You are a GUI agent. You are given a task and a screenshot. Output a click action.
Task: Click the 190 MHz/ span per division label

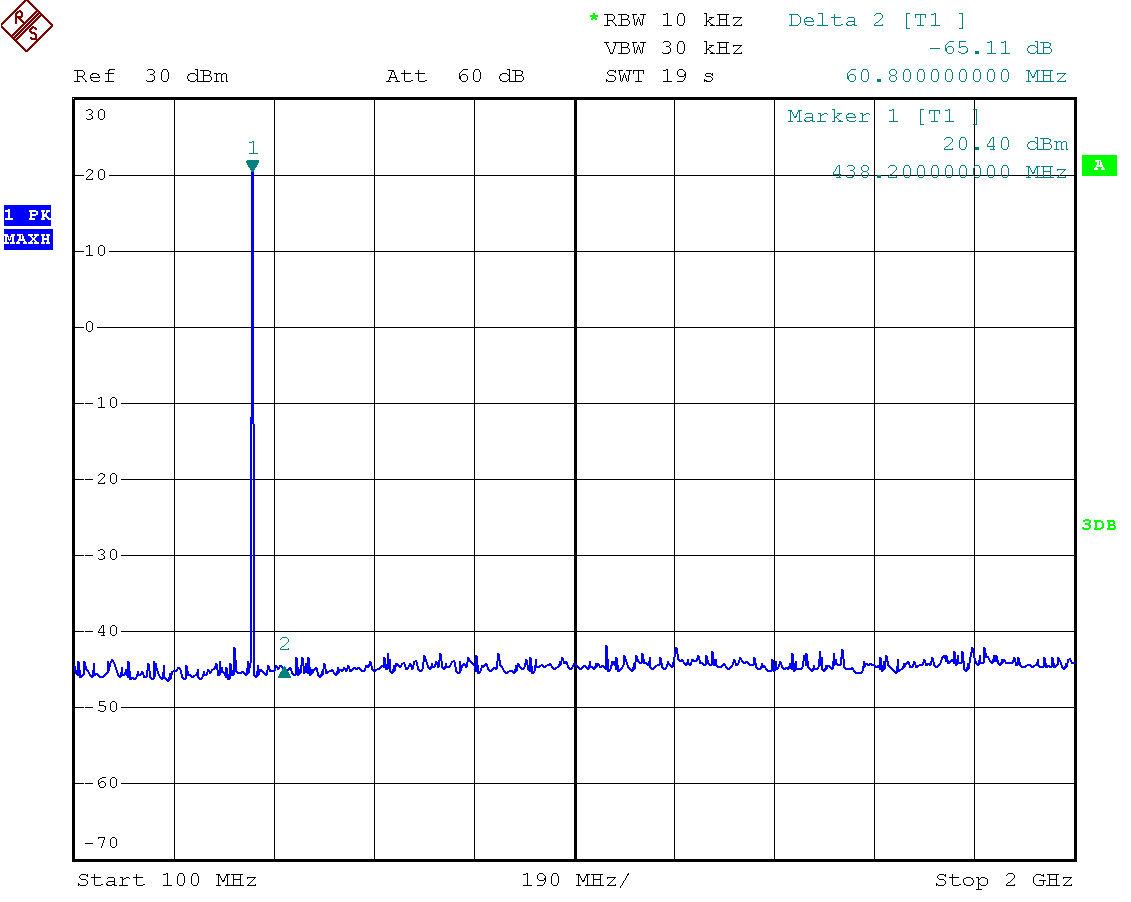point(576,880)
